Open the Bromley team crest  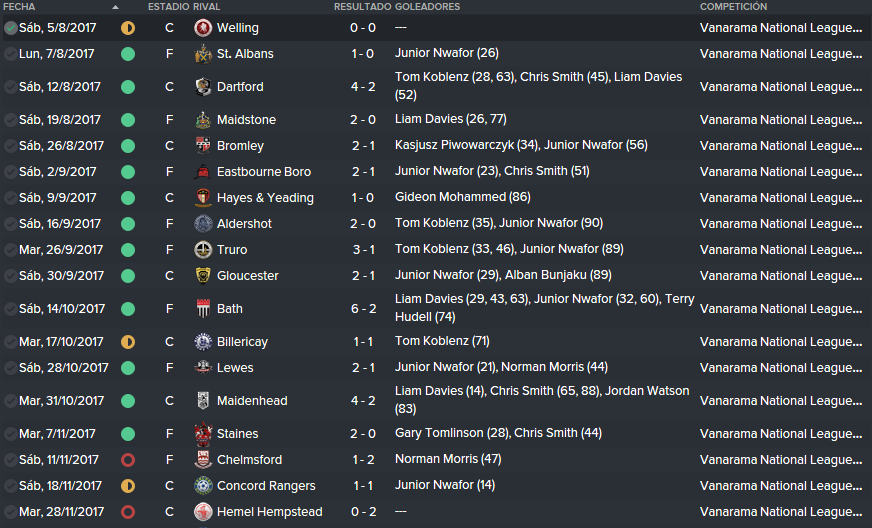click(x=203, y=146)
